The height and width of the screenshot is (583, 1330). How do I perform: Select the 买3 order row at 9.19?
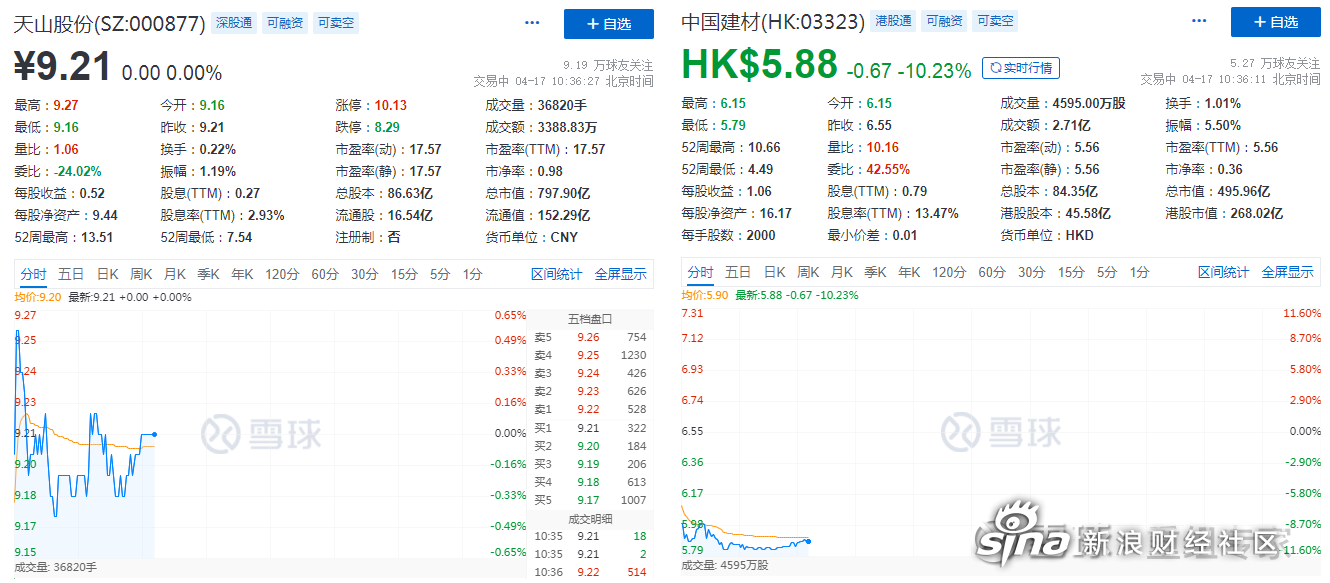[590, 464]
